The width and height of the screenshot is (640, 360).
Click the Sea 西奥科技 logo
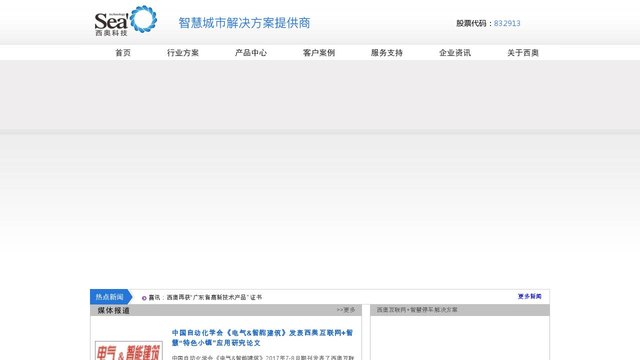coord(125,20)
